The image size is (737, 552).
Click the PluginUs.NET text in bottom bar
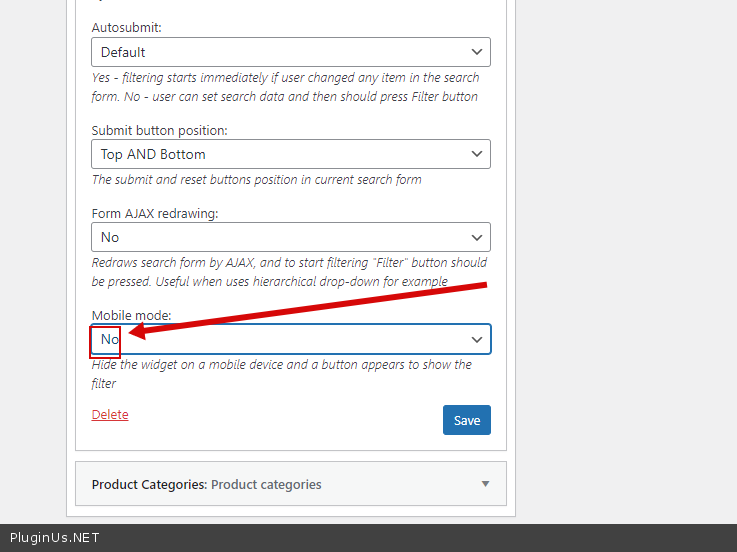(x=55, y=538)
